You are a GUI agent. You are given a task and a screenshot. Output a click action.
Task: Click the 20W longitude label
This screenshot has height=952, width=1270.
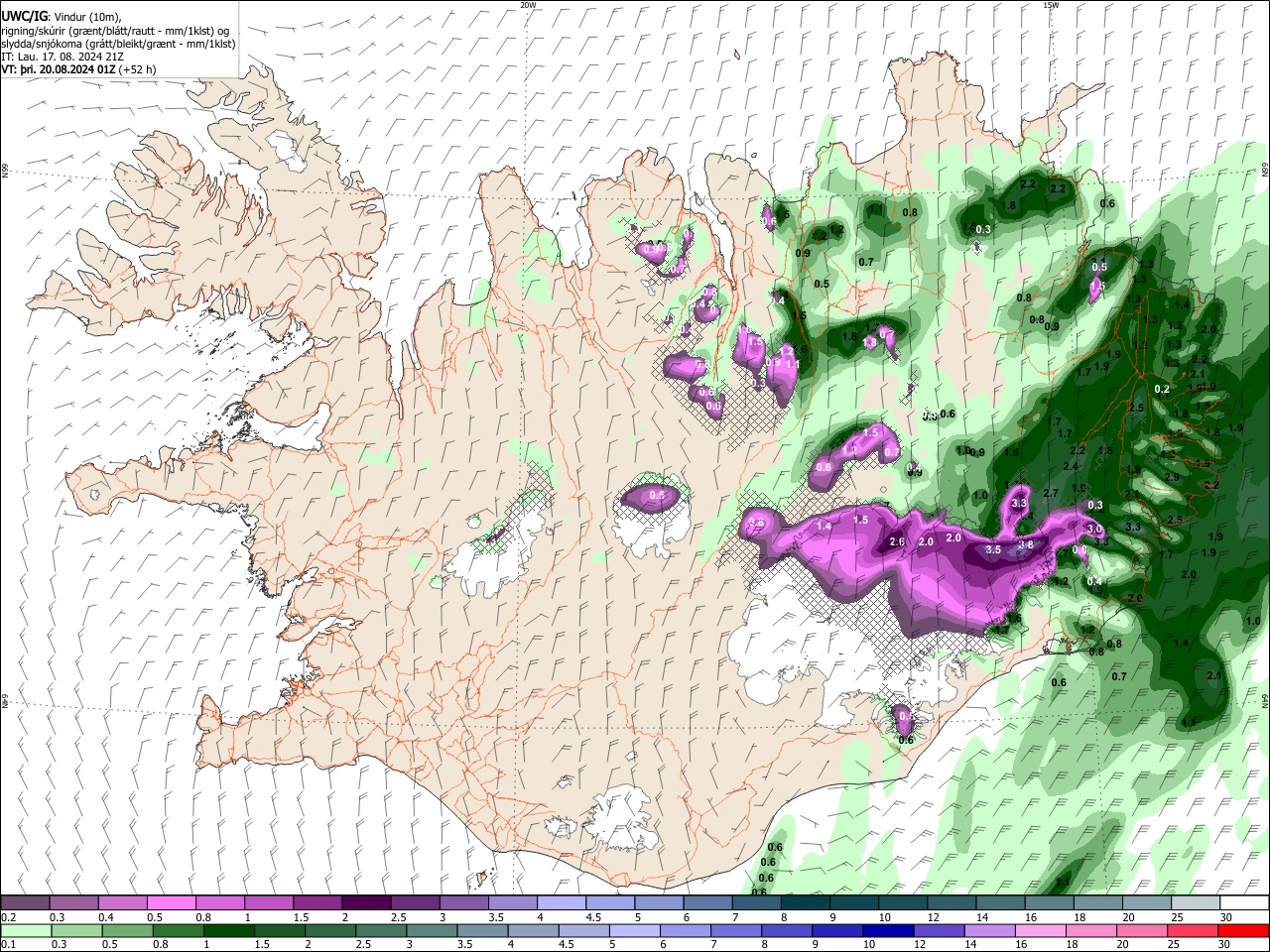click(x=528, y=5)
